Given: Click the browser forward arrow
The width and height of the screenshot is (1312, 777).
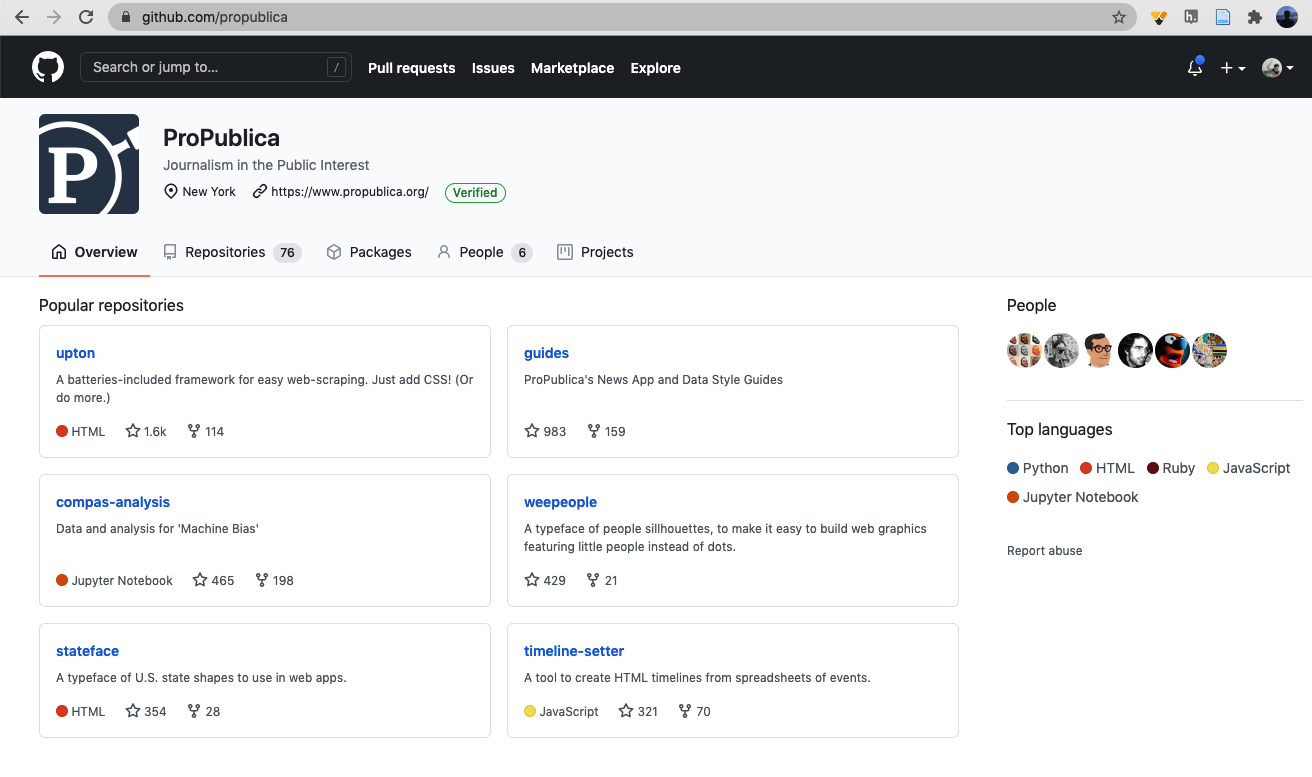Looking at the screenshot, I should pos(54,17).
